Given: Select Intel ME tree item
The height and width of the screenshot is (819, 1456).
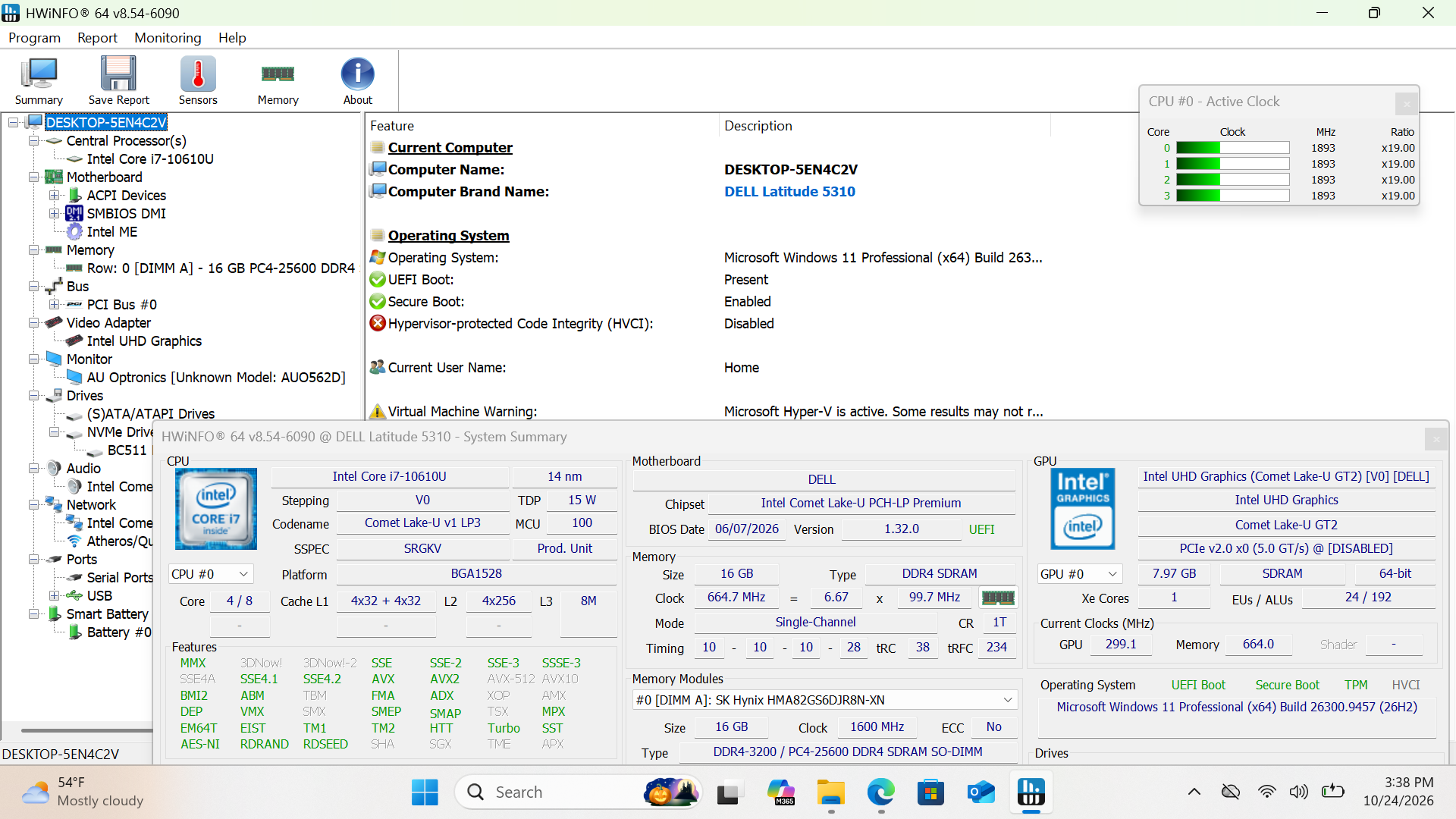Looking at the screenshot, I should coord(112,232).
